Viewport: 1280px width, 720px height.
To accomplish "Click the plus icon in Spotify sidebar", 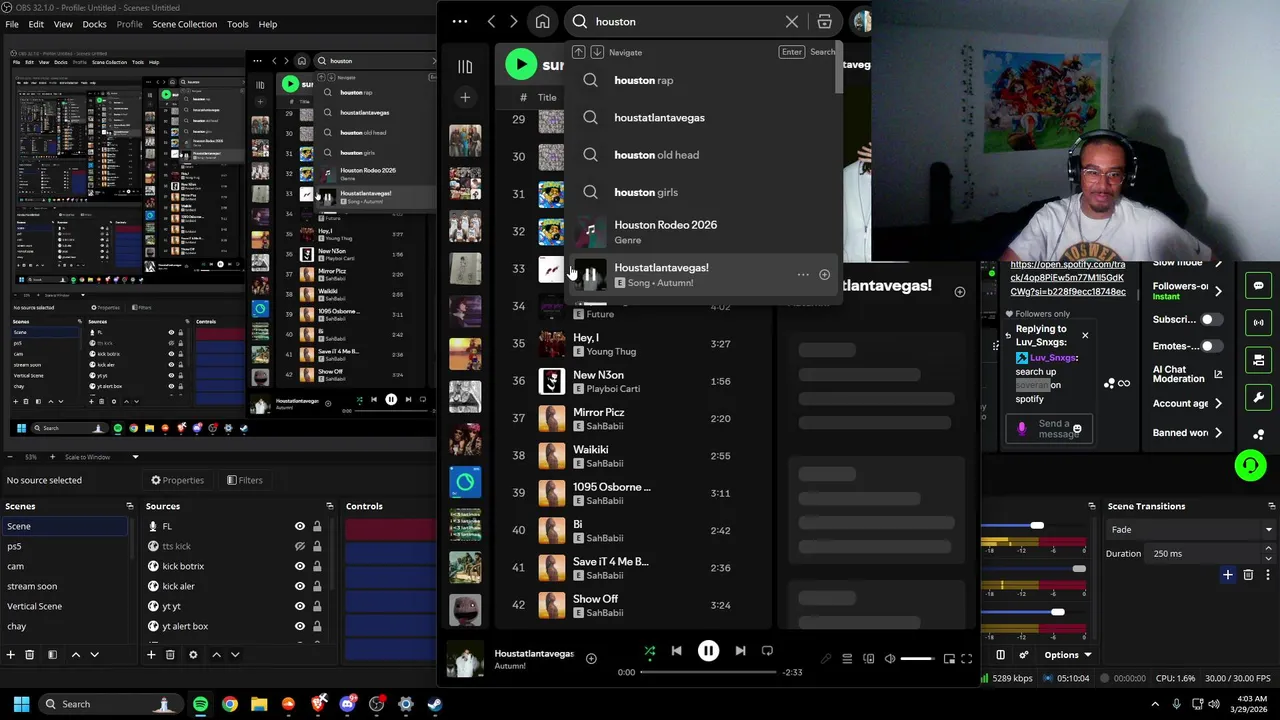I will point(465,97).
